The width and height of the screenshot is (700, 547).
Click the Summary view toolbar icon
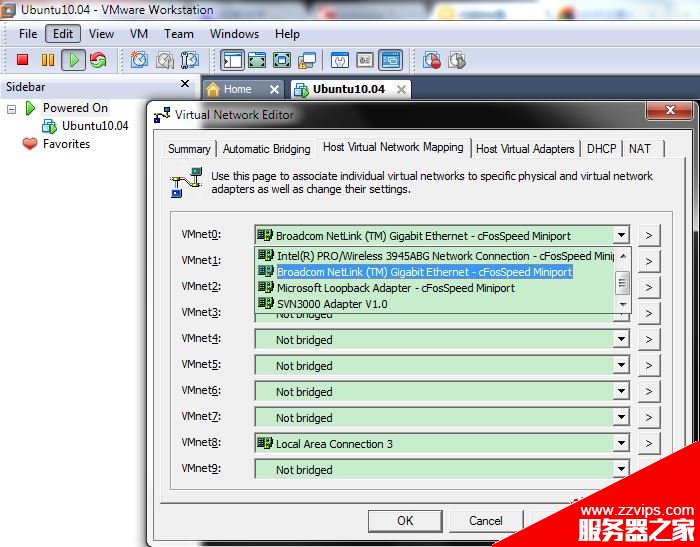(340, 60)
